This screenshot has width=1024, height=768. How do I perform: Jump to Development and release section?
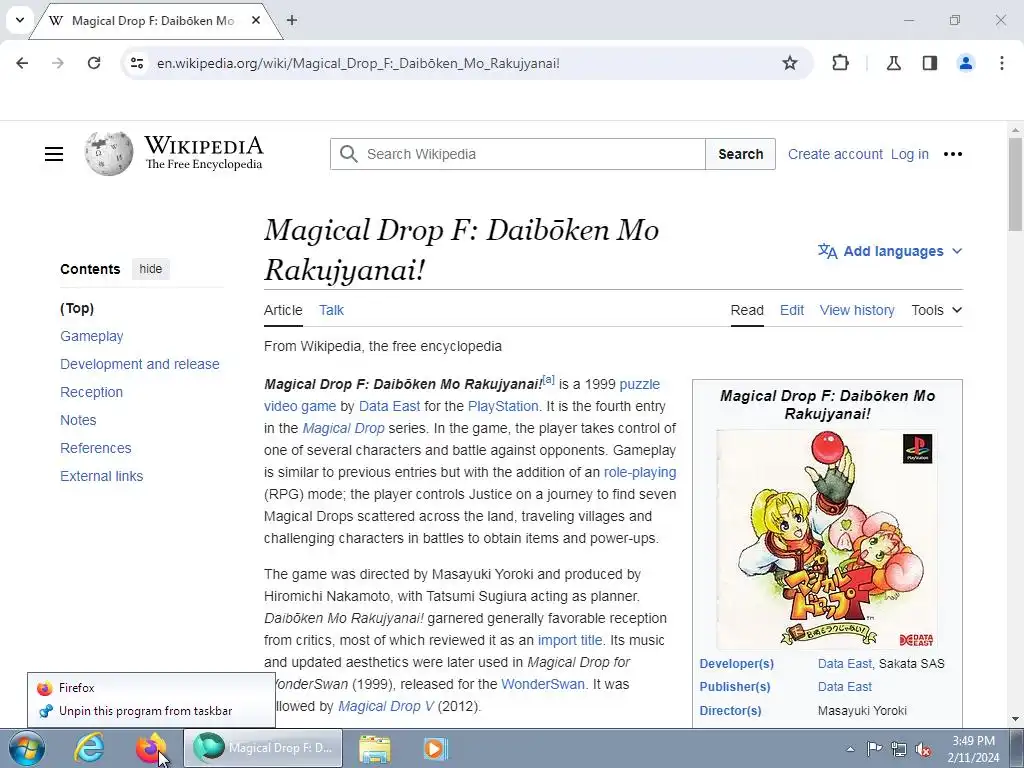(140, 364)
